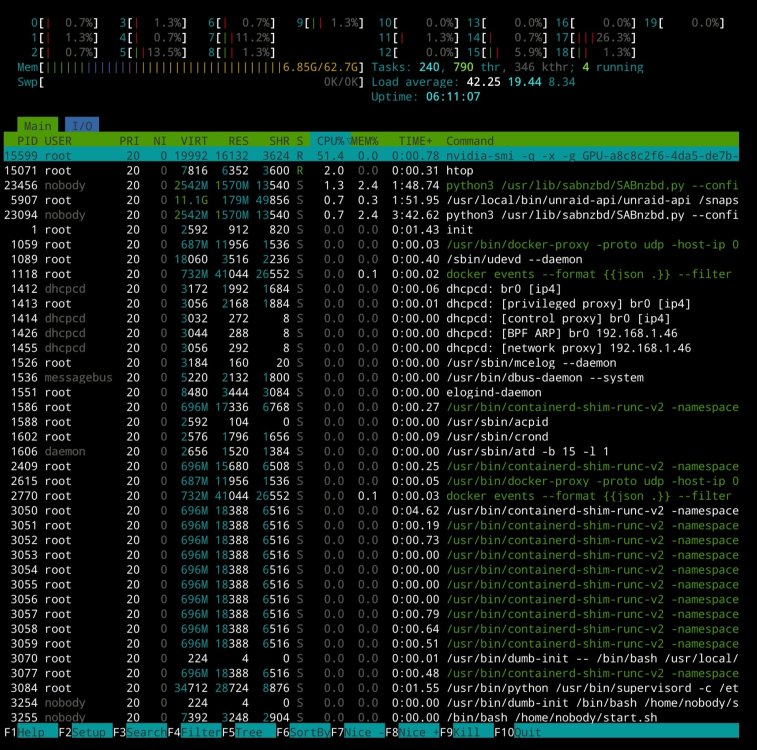This screenshot has width=757, height=750.
Task: Click the Mem usage meter bar
Action: [190, 67]
